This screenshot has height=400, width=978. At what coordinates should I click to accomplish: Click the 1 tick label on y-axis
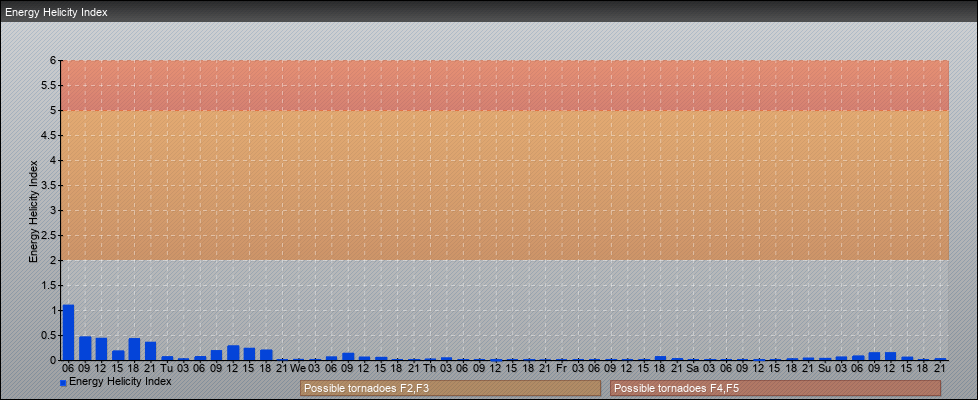(53, 310)
